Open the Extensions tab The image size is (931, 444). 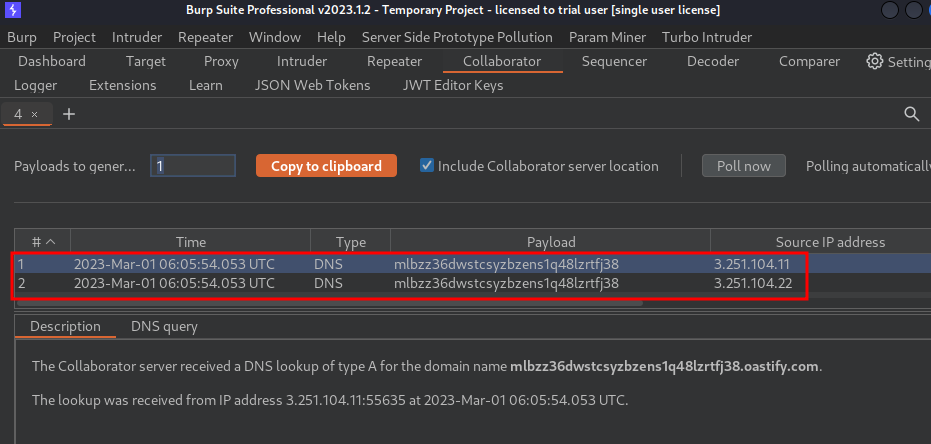[x=122, y=85]
